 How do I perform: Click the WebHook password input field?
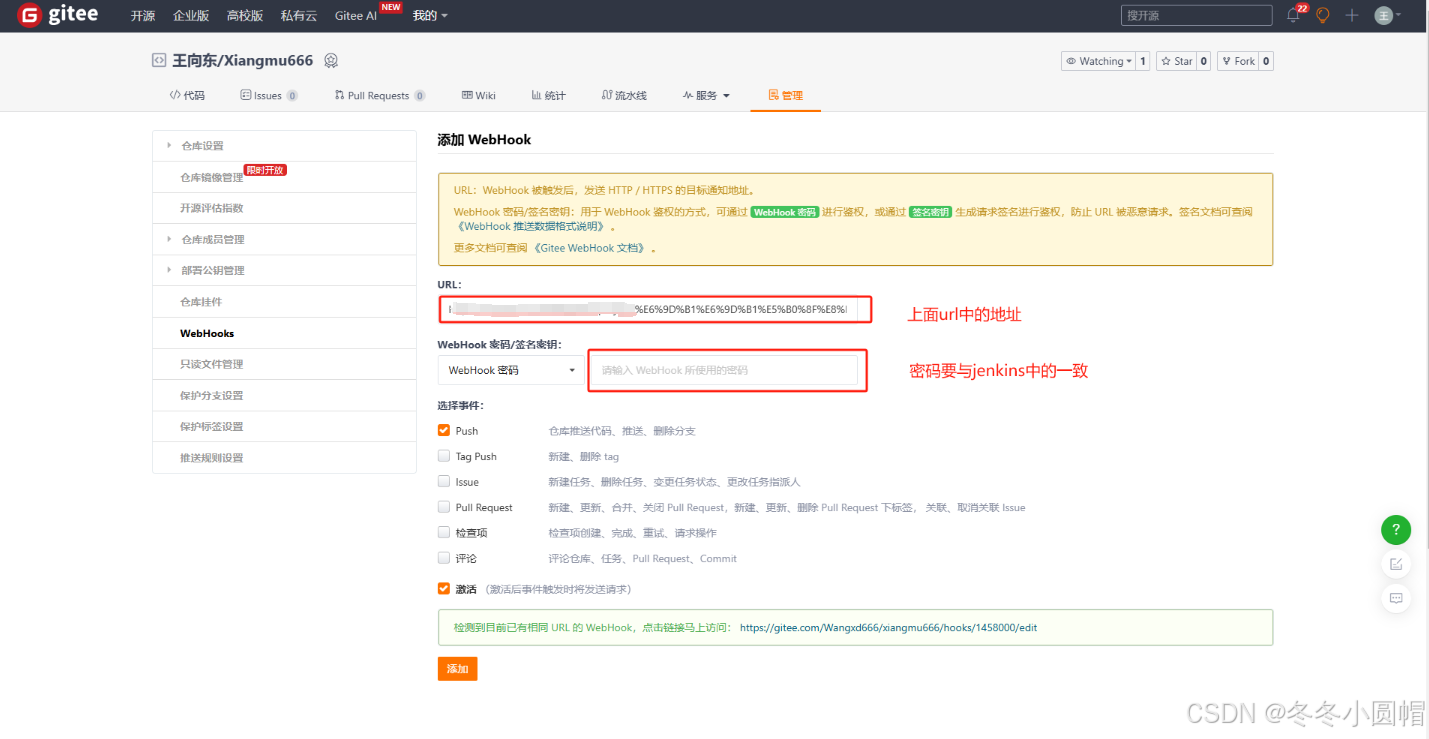pos(722,370)
